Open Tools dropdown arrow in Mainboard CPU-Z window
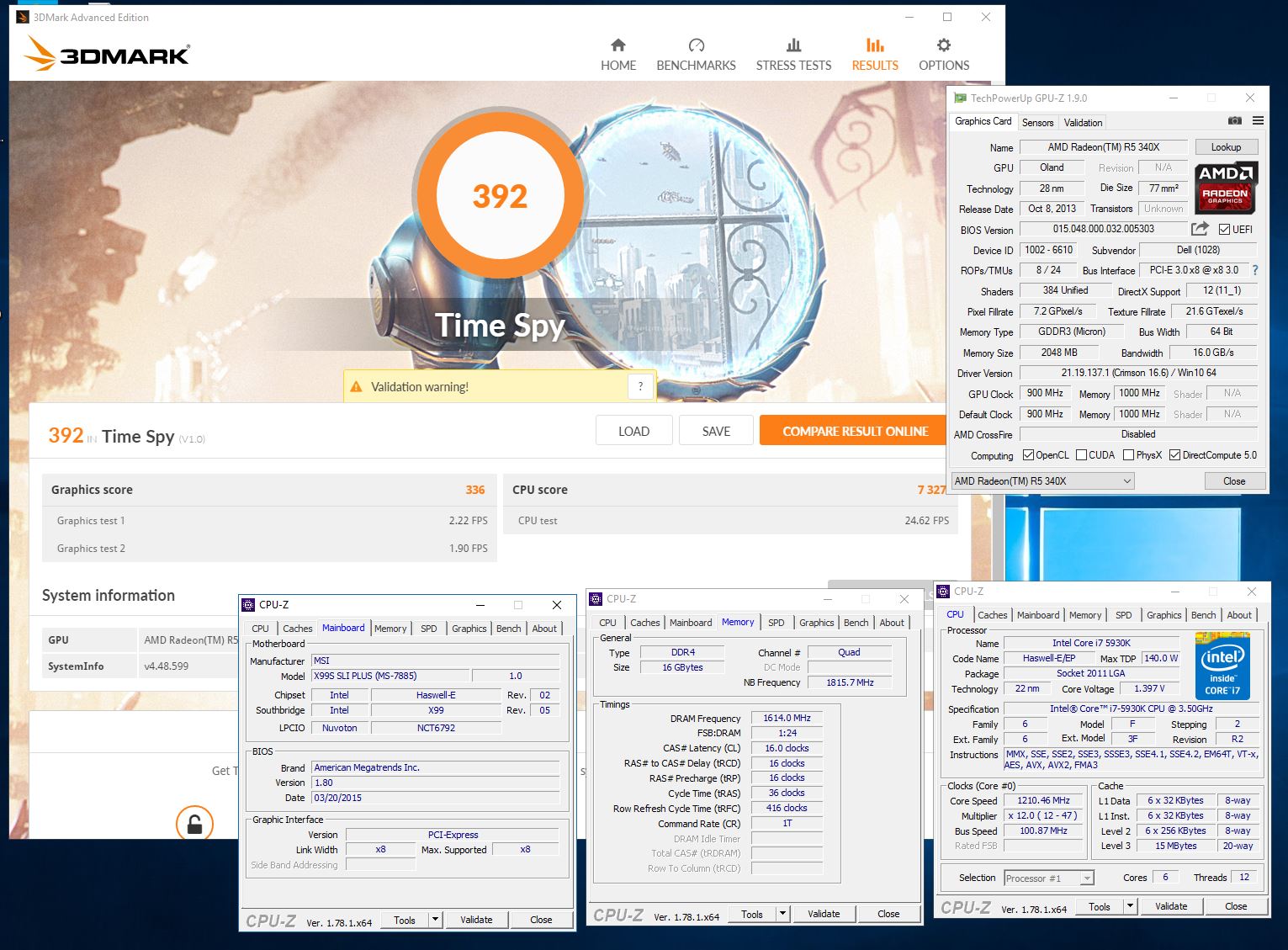The height and width of the screenshot is (950, 1288). [x=435, y=920]
